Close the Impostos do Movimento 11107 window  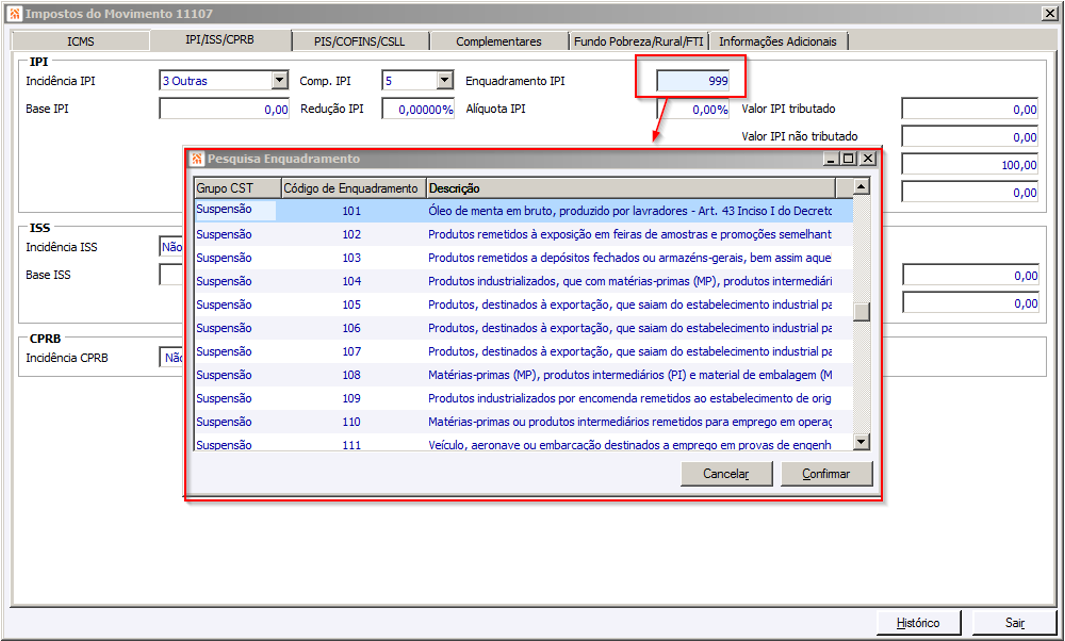pyautogui.click(x=1049, y=13)
